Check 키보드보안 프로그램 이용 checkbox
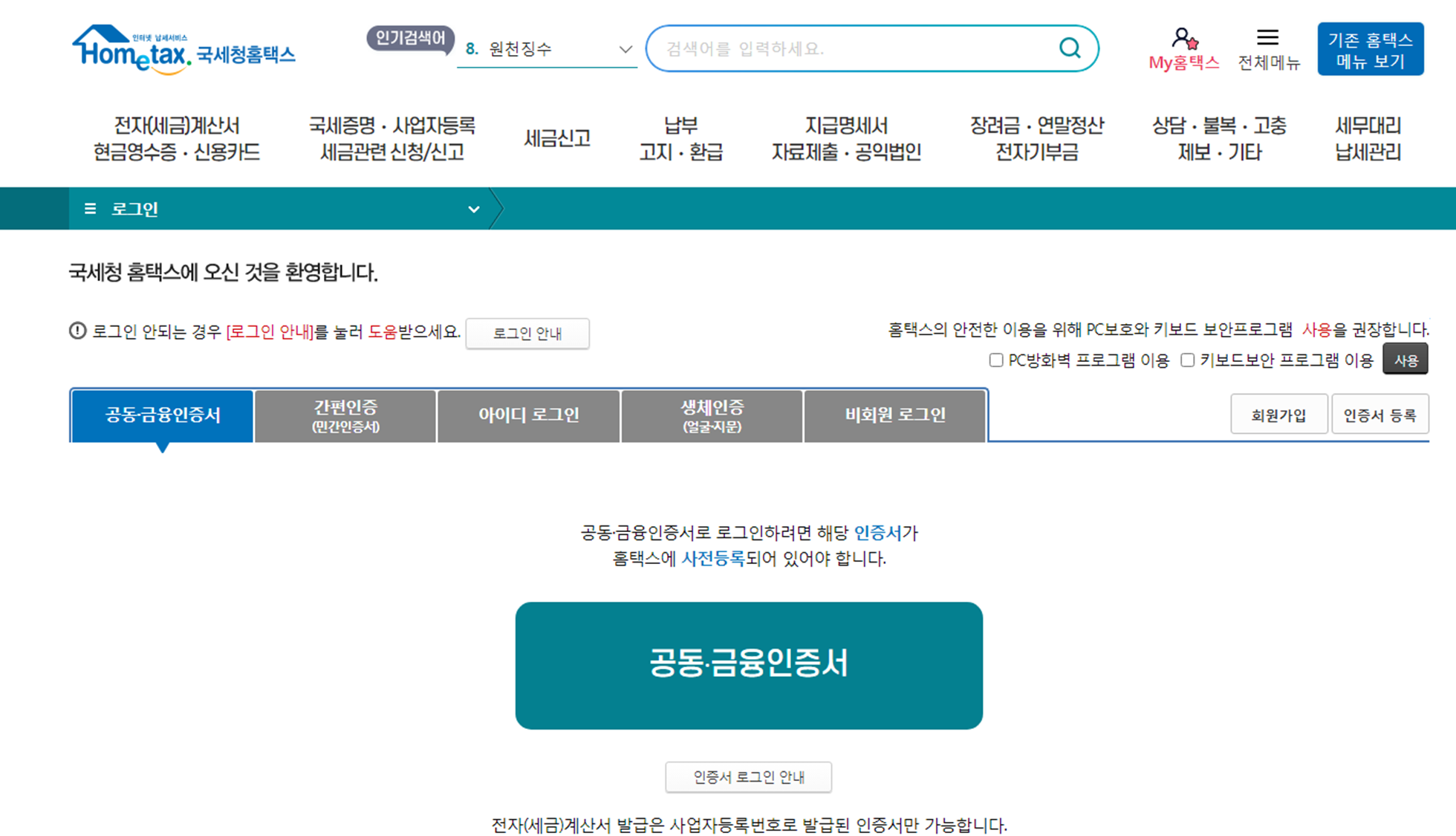Viewport: 1456px width, 836px height. pyautogui.click(x=1188, y=360)
